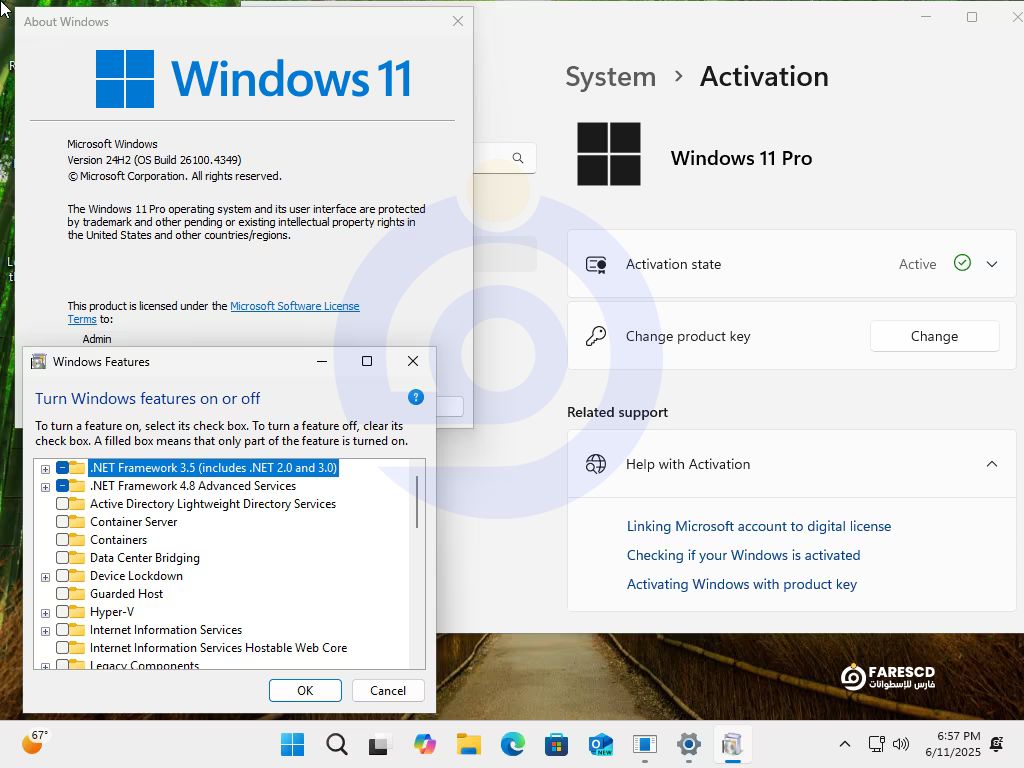The image size is (1024, 768).
Task: Open network status tray icon
Action: coord(876,744)
